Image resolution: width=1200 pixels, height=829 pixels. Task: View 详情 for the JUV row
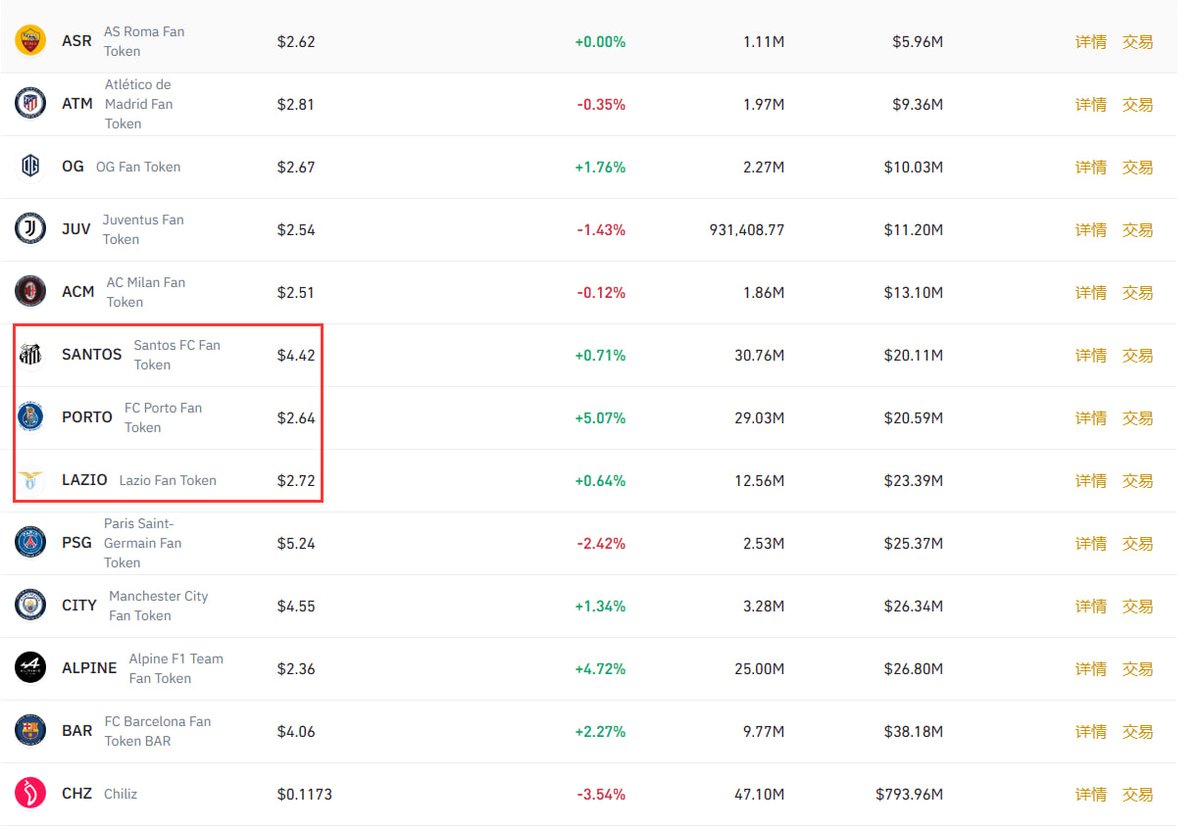click(1091, 230)
